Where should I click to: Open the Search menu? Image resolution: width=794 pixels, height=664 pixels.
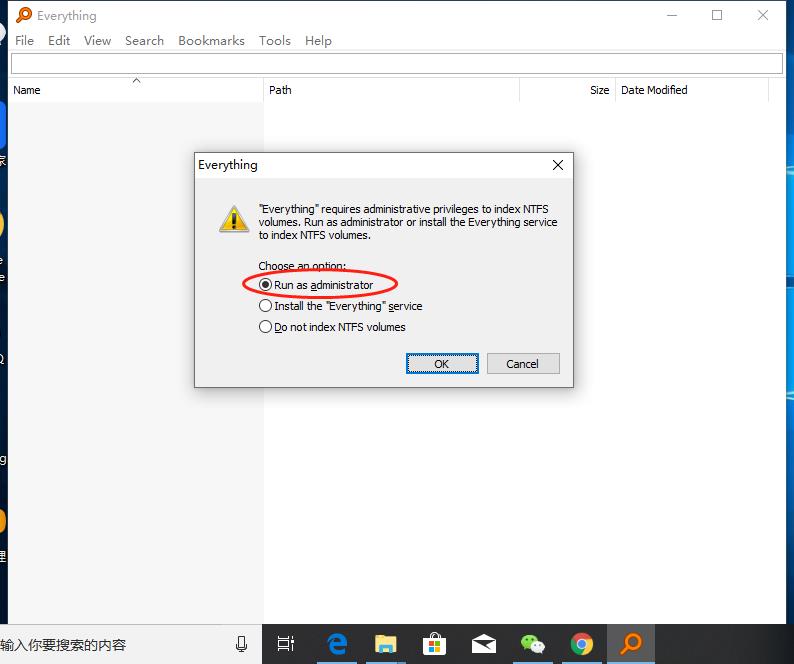coord(144,41)
